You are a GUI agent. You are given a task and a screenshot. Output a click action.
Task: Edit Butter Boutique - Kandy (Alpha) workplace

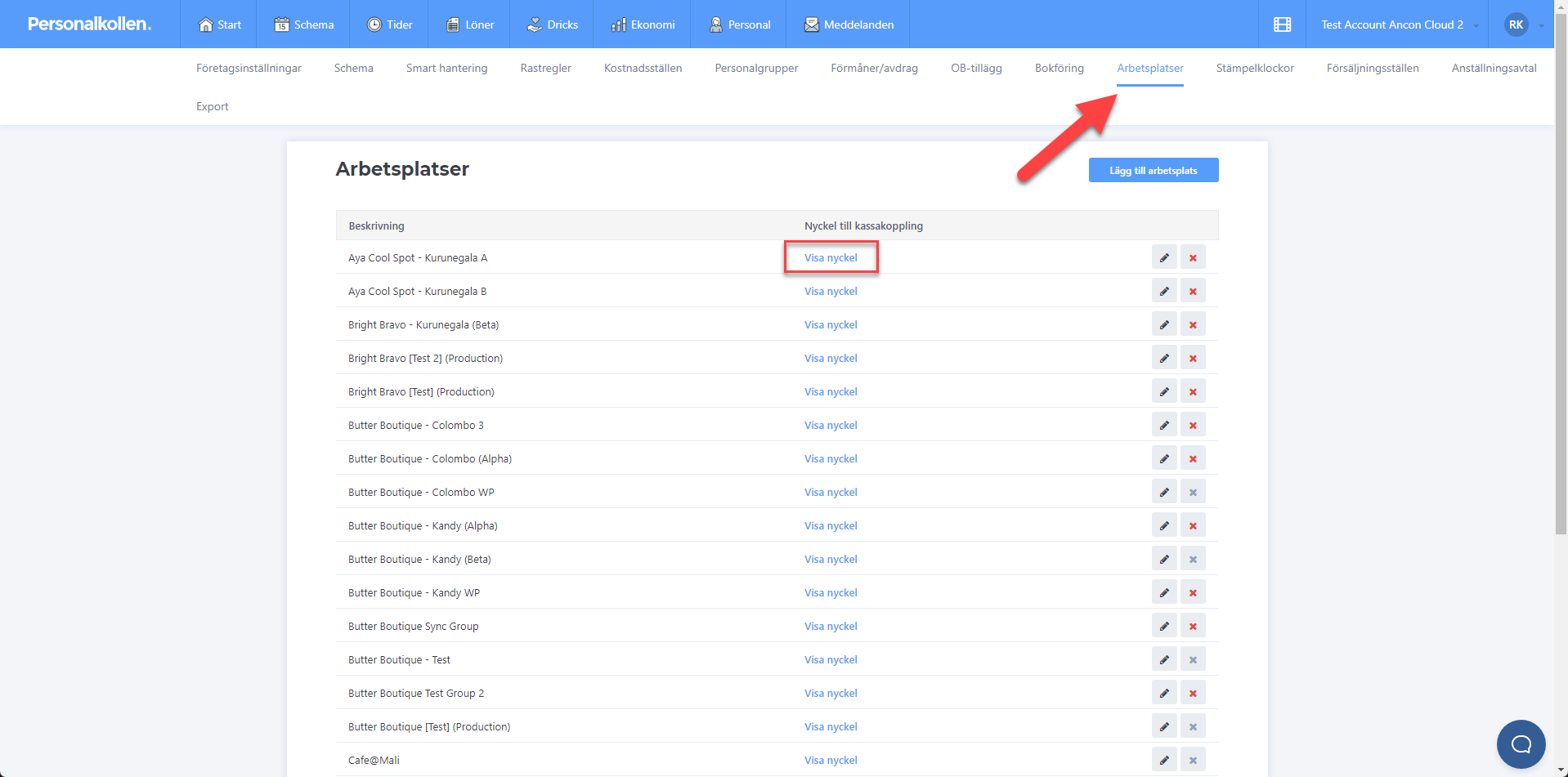tap(1164, 525)
